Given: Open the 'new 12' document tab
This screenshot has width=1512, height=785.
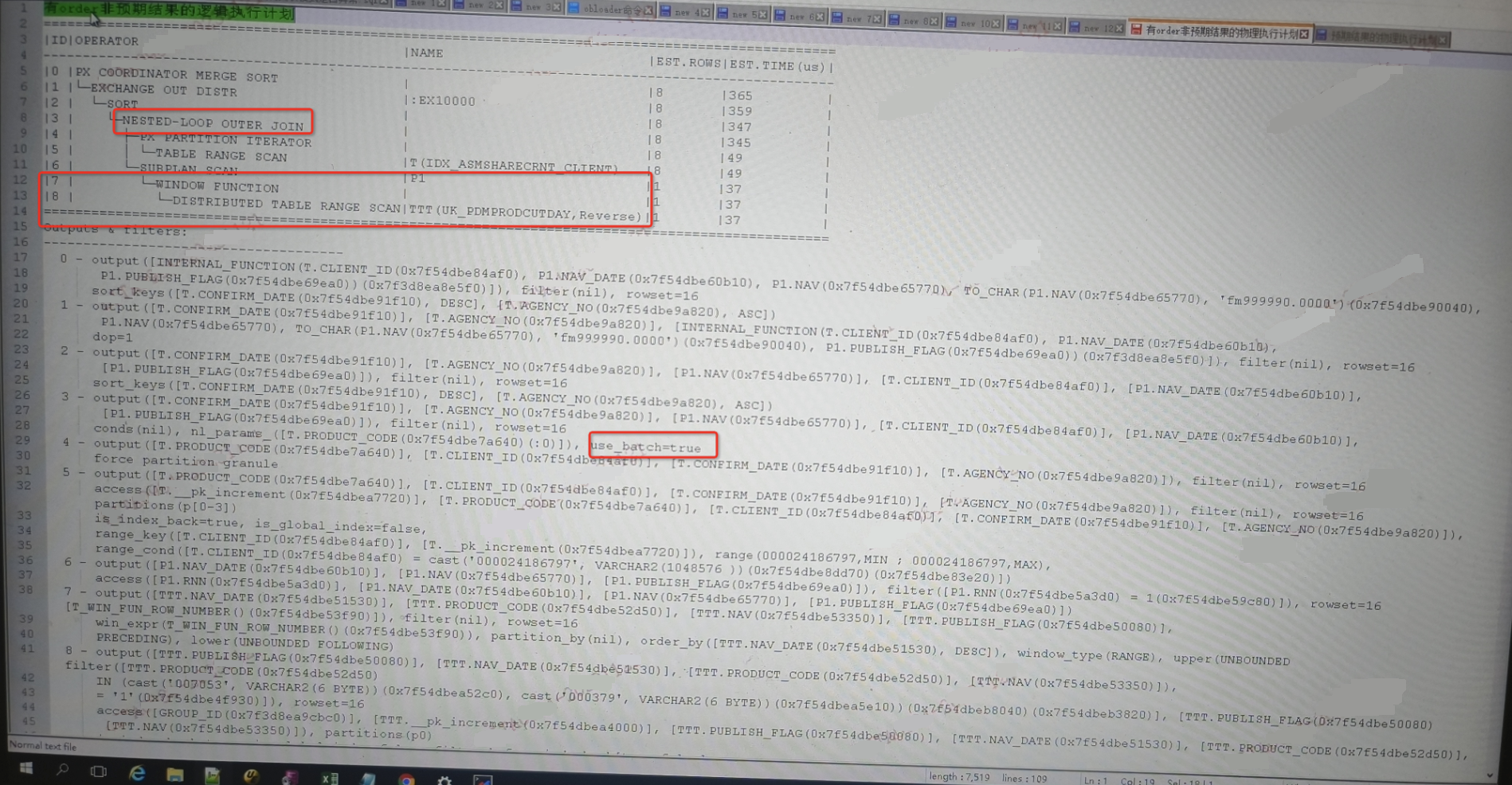Looking at the screenshot, I should tap(1096, 28).
